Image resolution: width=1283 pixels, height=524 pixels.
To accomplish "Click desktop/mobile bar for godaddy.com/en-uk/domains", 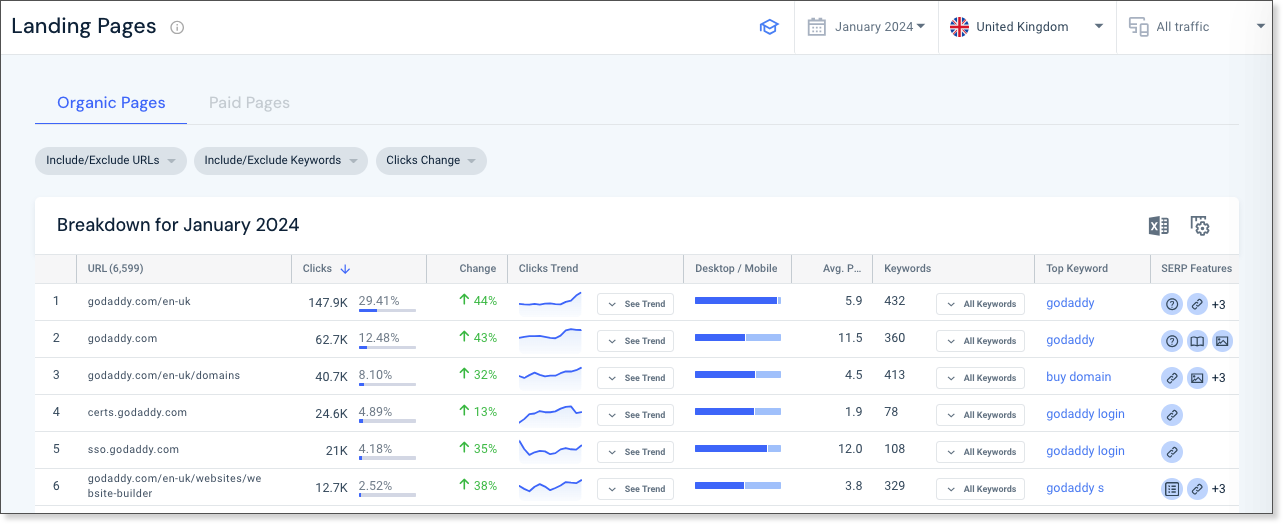I will 737,375.
